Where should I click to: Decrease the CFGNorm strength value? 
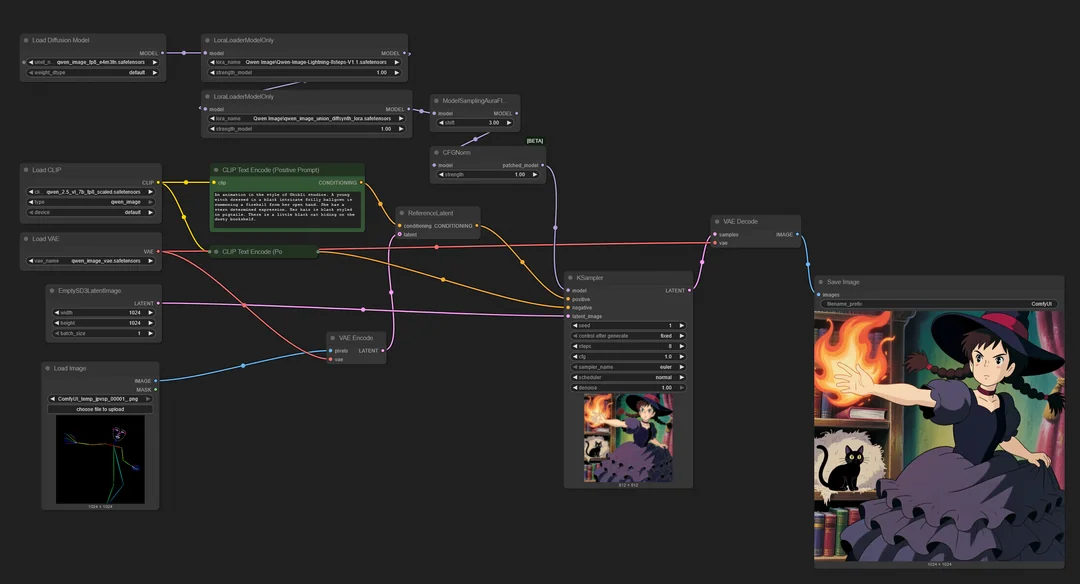[x=441, y=174]
